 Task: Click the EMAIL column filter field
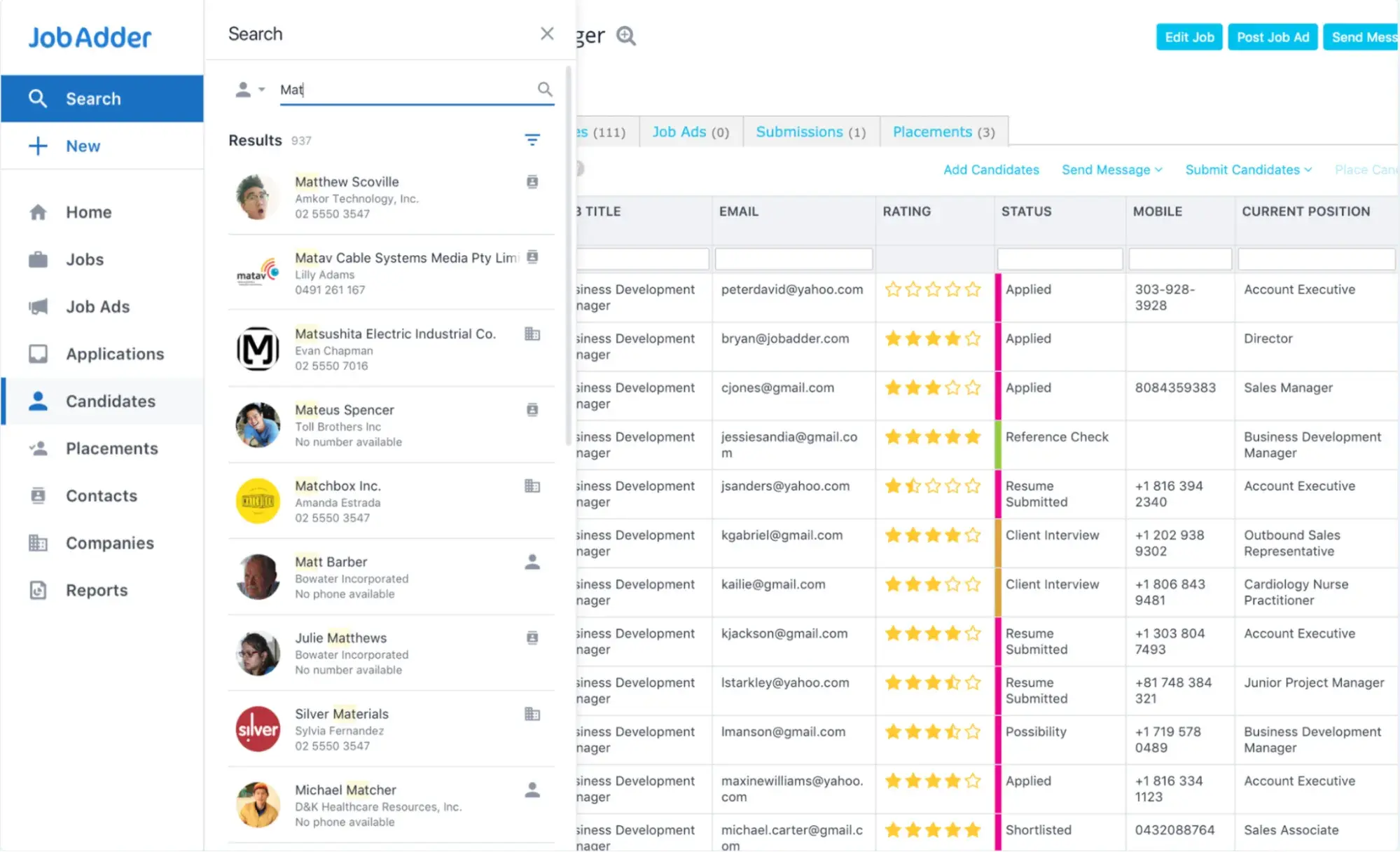click(x=793, y=259)
